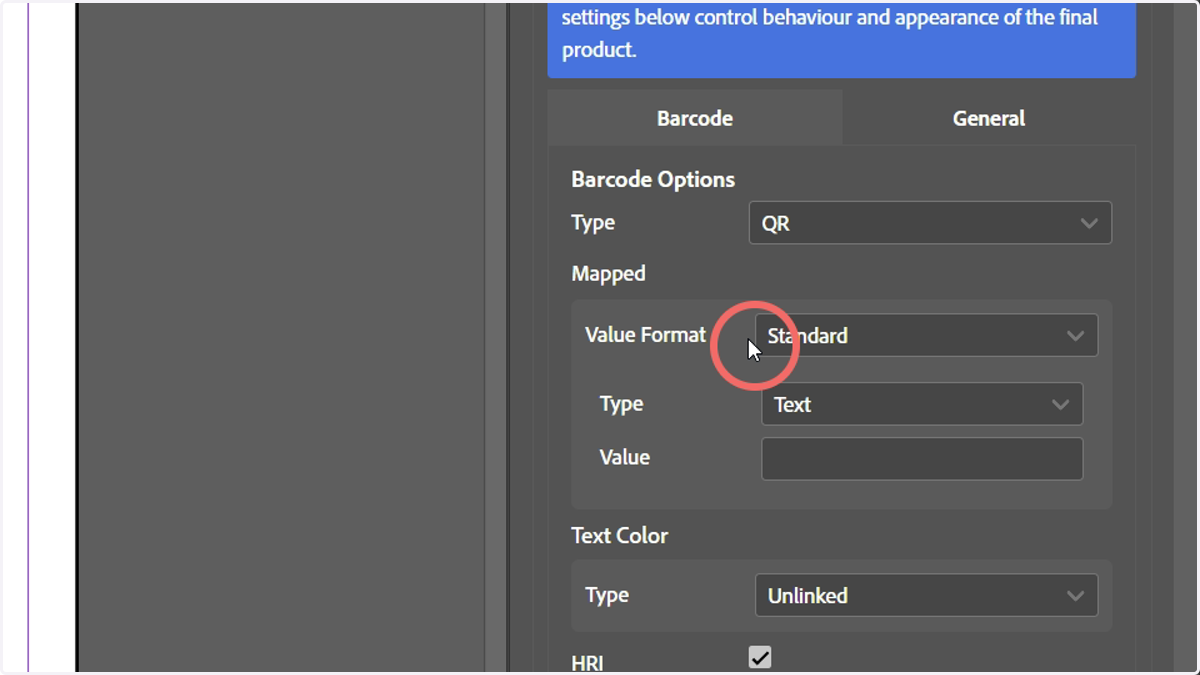Click the Value Format label
The width and height of the screenshot is (1200, 675).
pos(645,335)
